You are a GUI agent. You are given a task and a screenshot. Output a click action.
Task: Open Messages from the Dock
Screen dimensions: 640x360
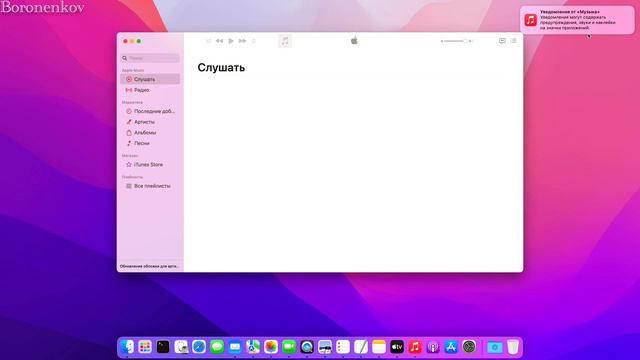[217, 347]
